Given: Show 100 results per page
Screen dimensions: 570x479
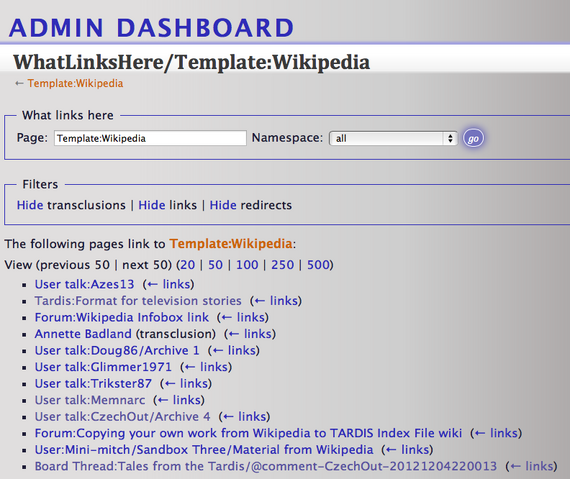Looking at the screenshot, I should click(247, 265).
